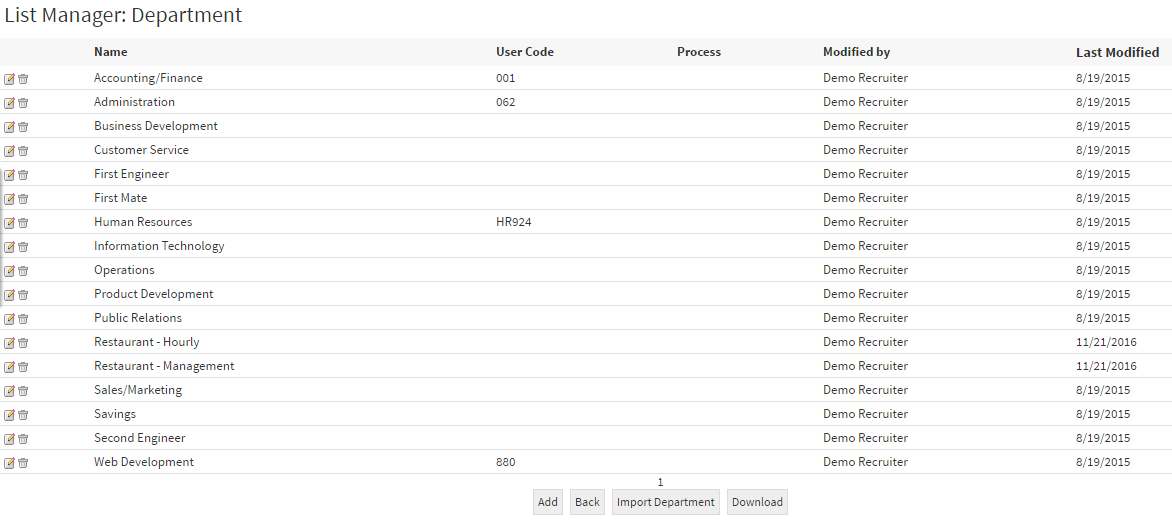Viewport: 1172px width, 524px height.
Task: Remove Restaurant - Hourly using trash icon
Action: click(23, 343)
